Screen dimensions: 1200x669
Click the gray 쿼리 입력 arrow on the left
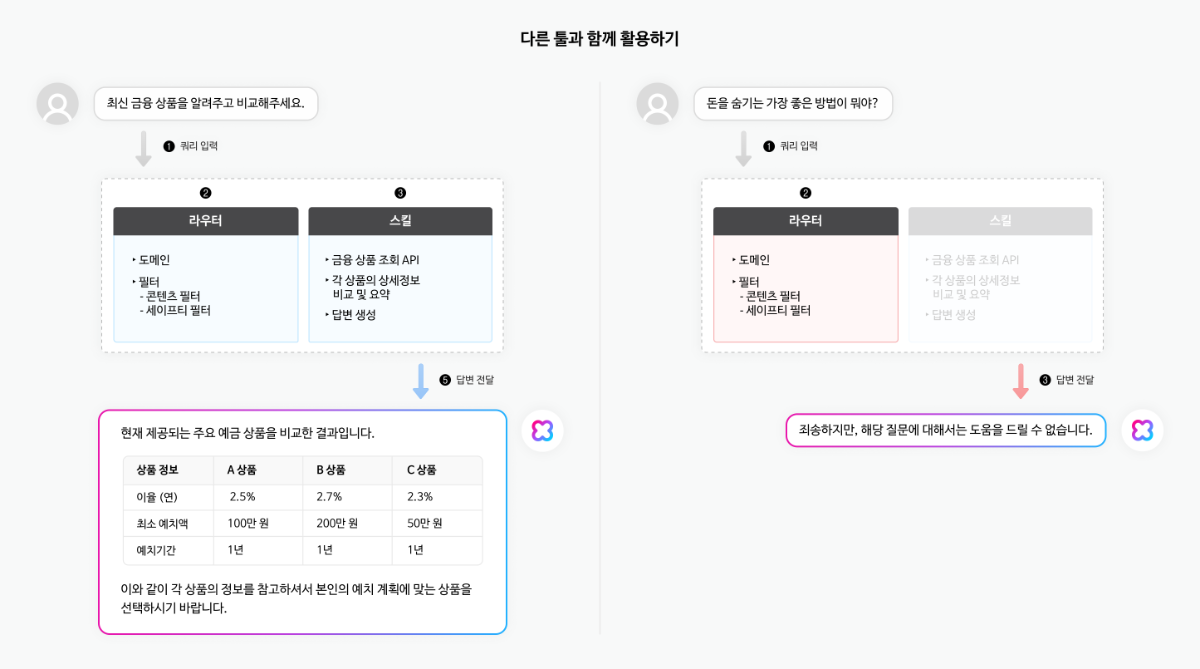point(143,148)
